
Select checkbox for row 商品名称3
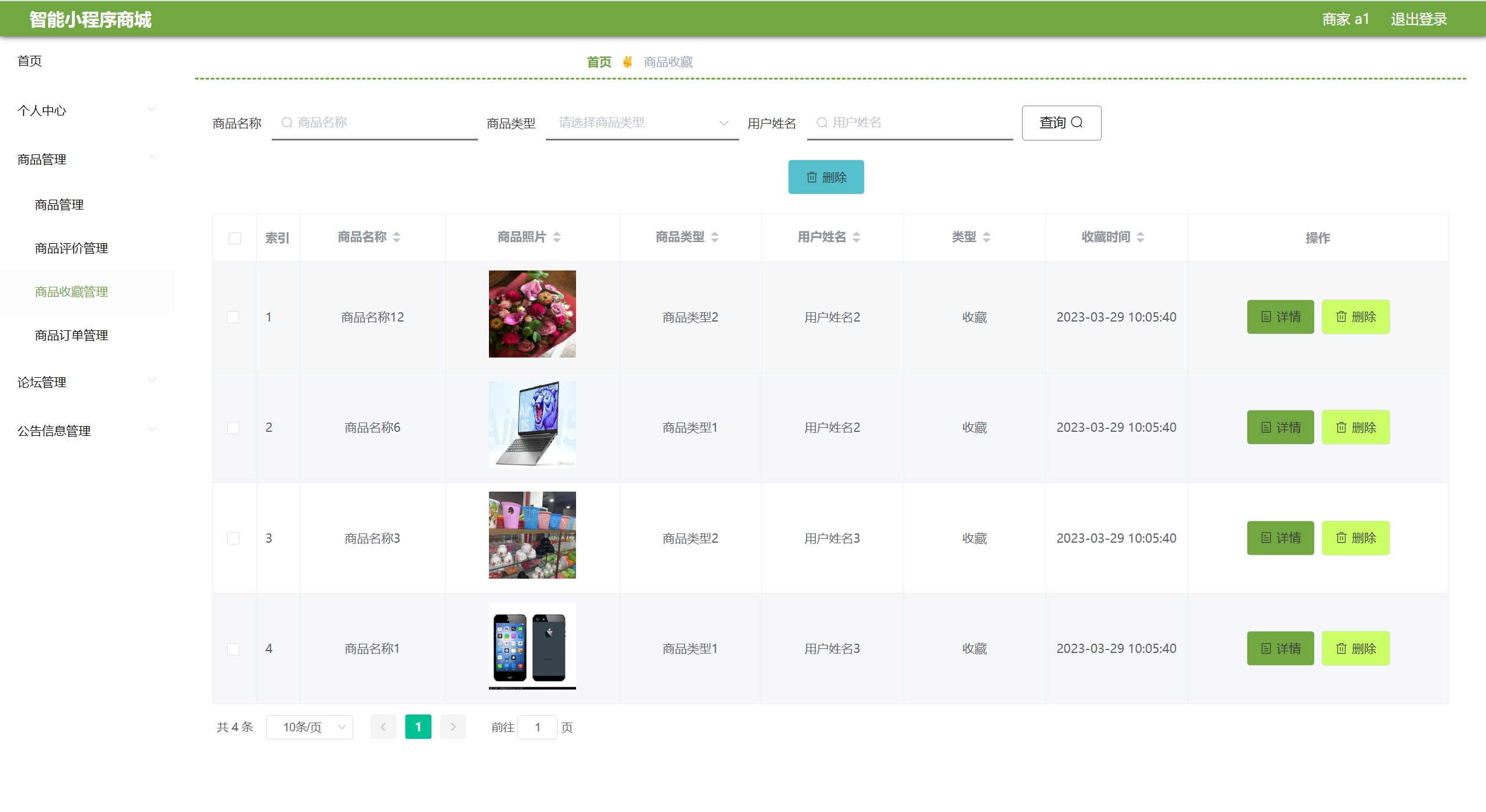(233, 538)
